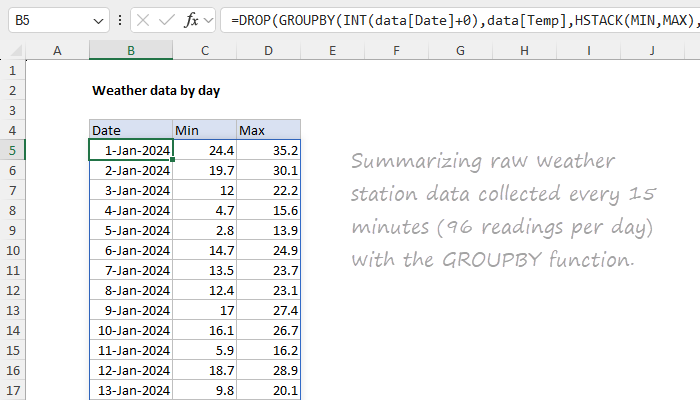Screen dimensions: 700x400
Task: Select column J header
Action: click(x=652, y=50)
